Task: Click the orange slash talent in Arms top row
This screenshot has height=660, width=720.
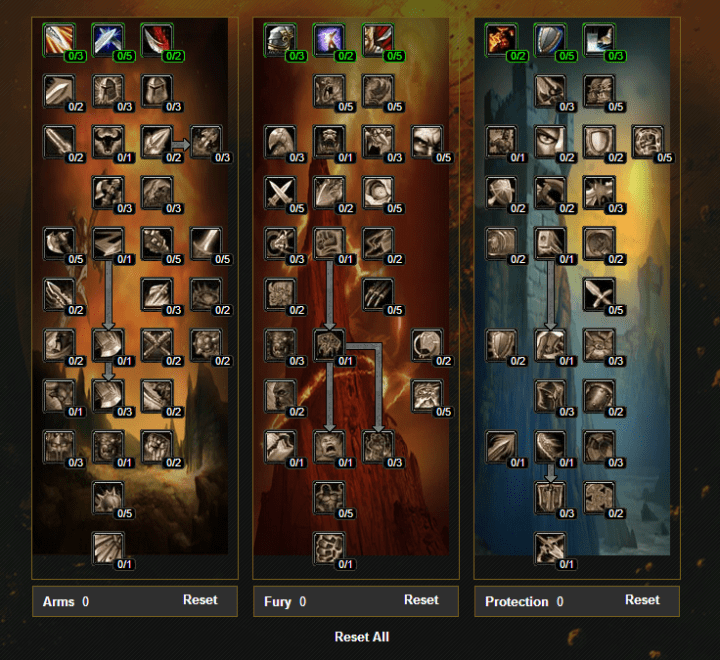Action: click(x=59, y=39)
